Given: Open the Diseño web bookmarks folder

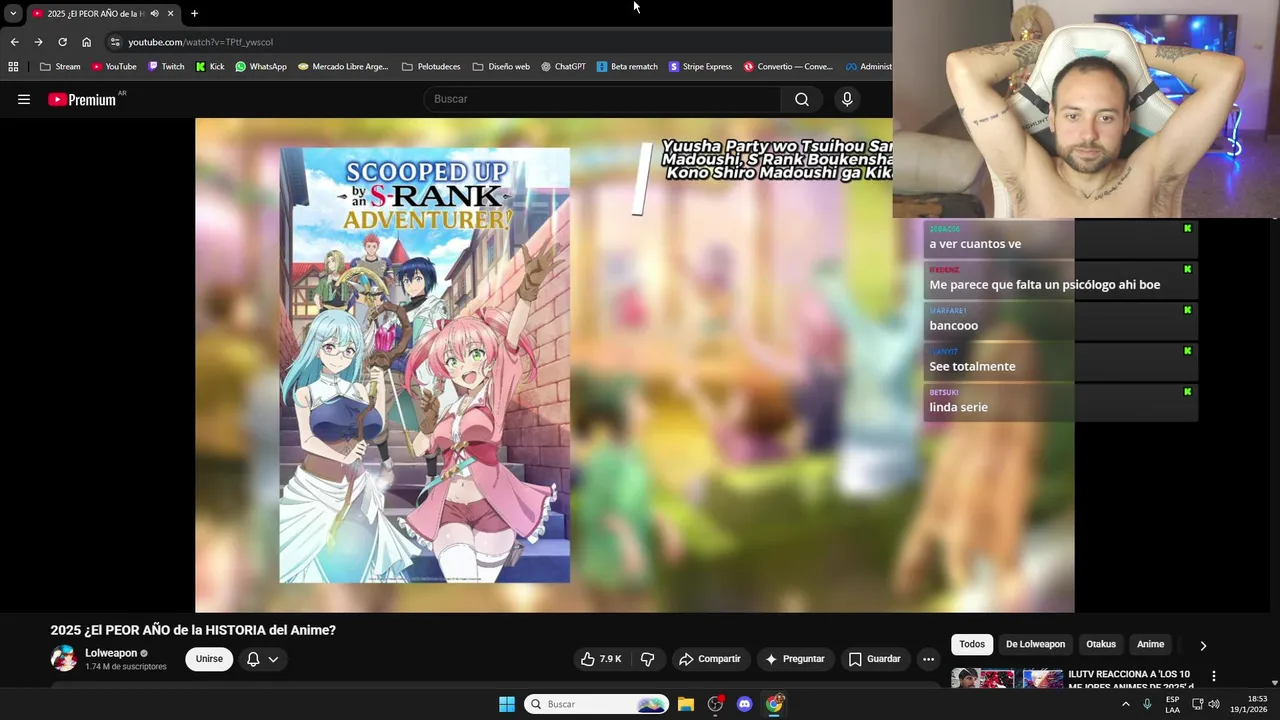Looking at the screenshot, I should point(501,67).
